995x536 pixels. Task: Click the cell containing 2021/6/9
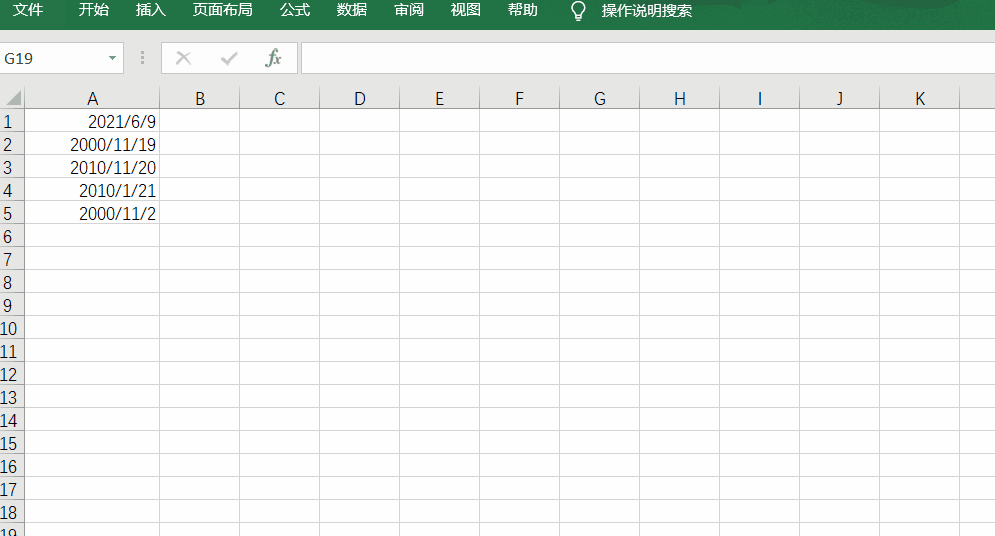click(x=92, y=121)
